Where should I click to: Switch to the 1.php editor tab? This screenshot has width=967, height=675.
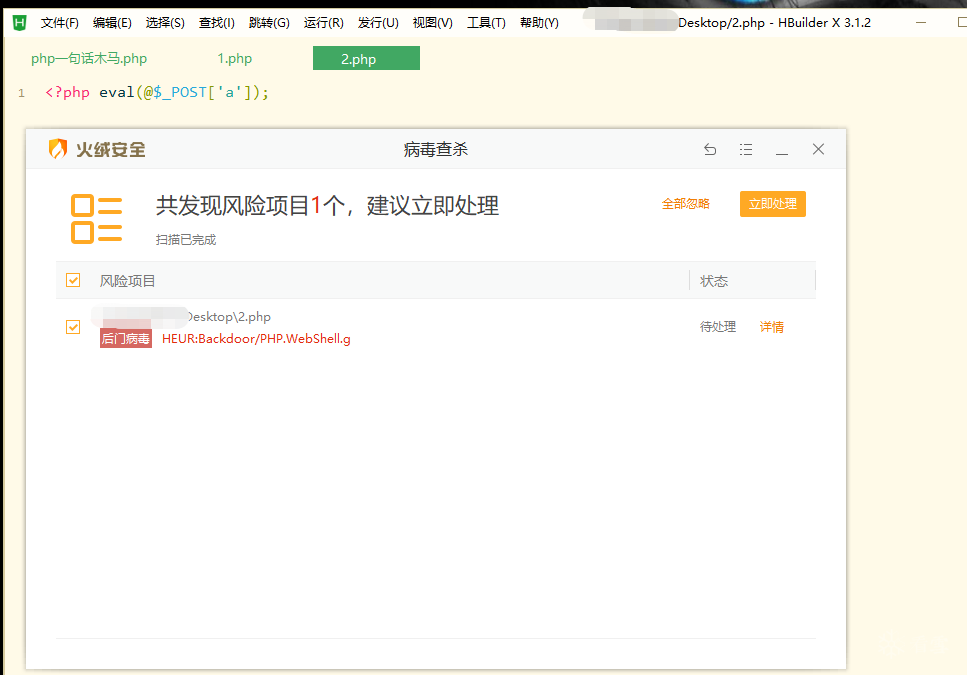pos(234,59)
